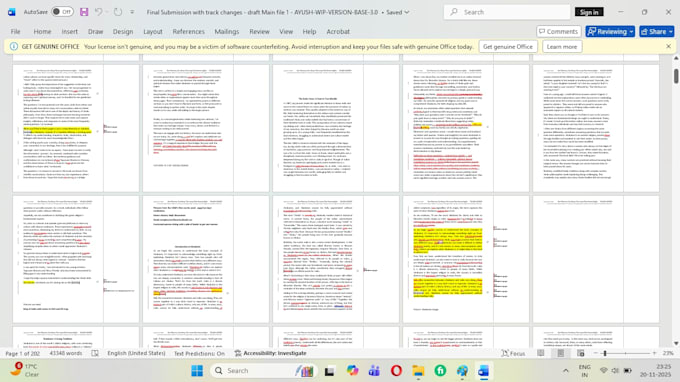Click the Undo arrow icon

(98, 12)
